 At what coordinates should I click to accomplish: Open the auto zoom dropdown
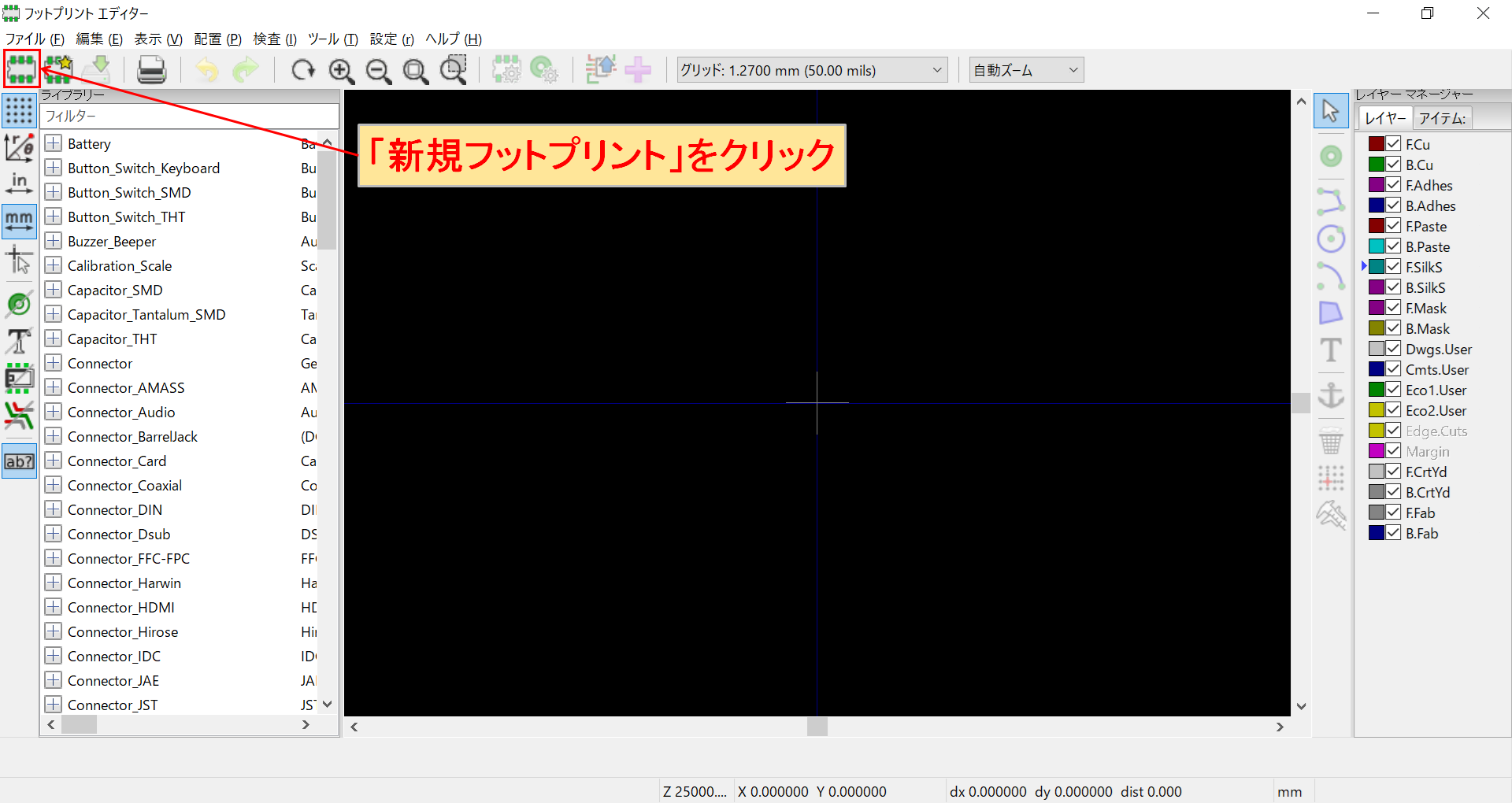(x=1073, y=69)
